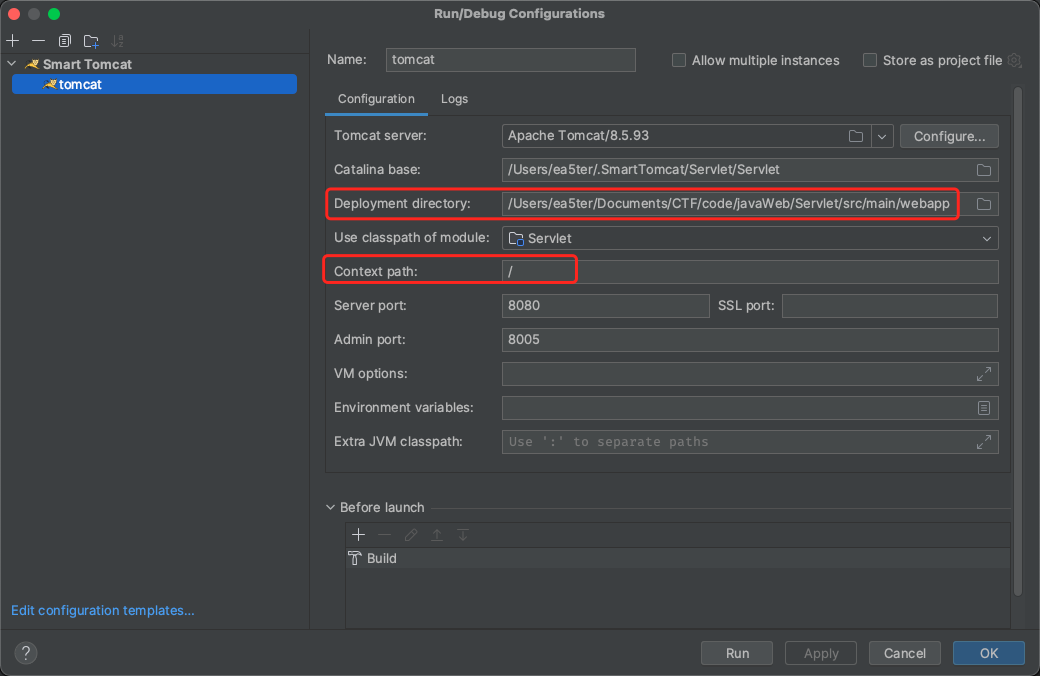Check Store as project file
Screen dimensions: 1040x676
pos(870,61)
